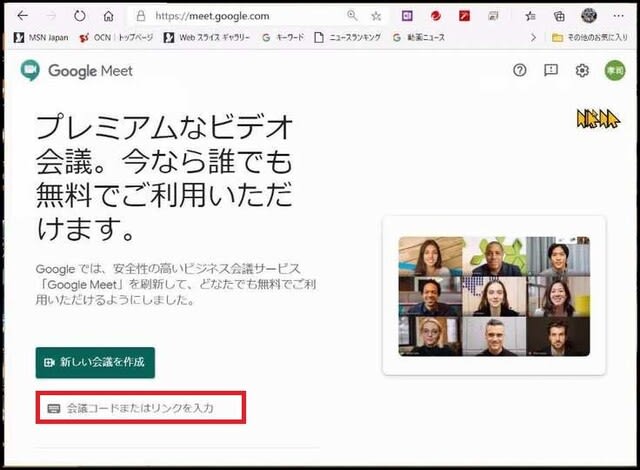Click the video meeting participants preview image
Screen dimensions: 640x470
[494, 296]
